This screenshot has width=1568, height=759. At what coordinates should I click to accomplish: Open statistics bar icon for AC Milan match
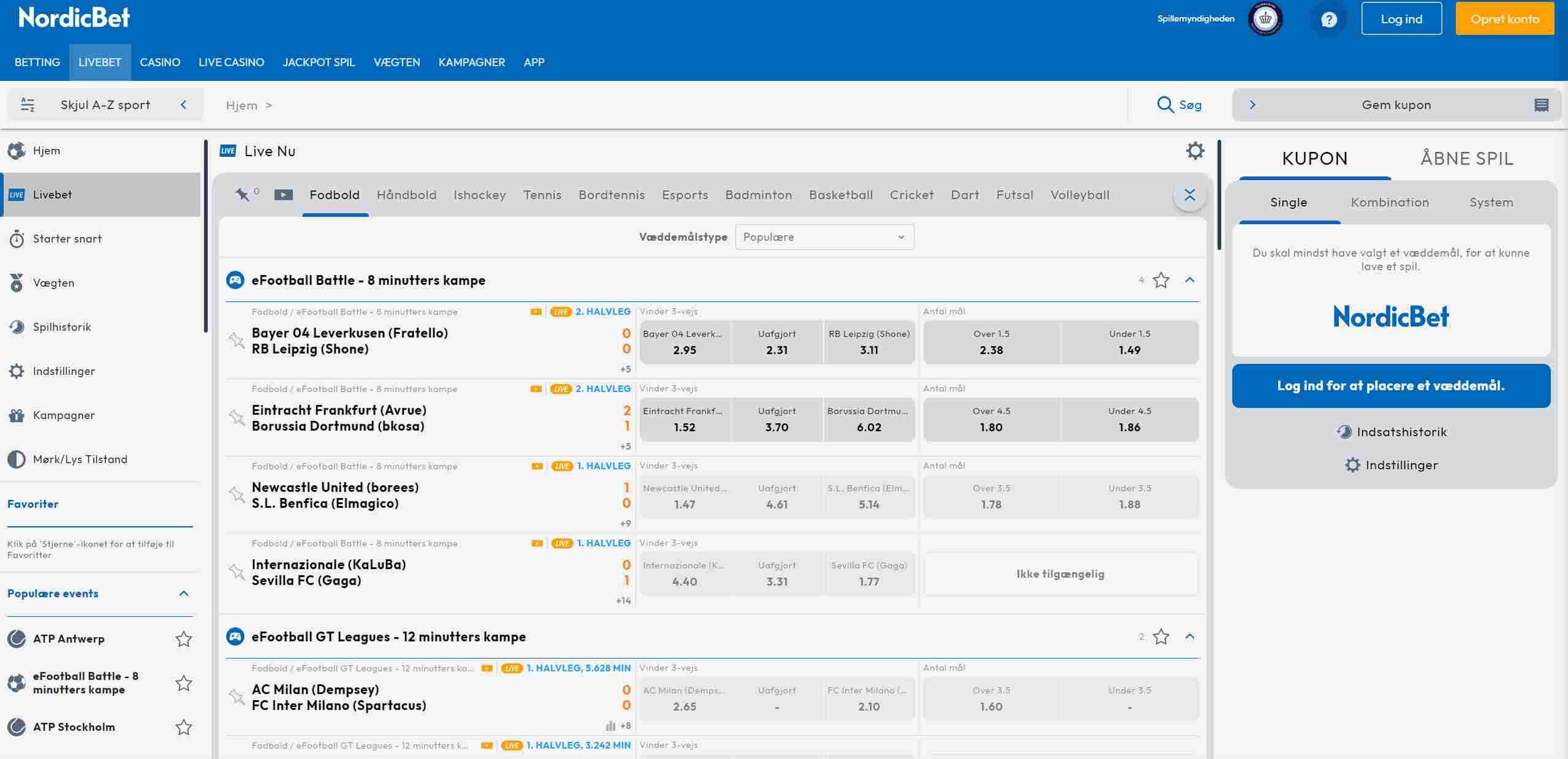click(610, 726)
